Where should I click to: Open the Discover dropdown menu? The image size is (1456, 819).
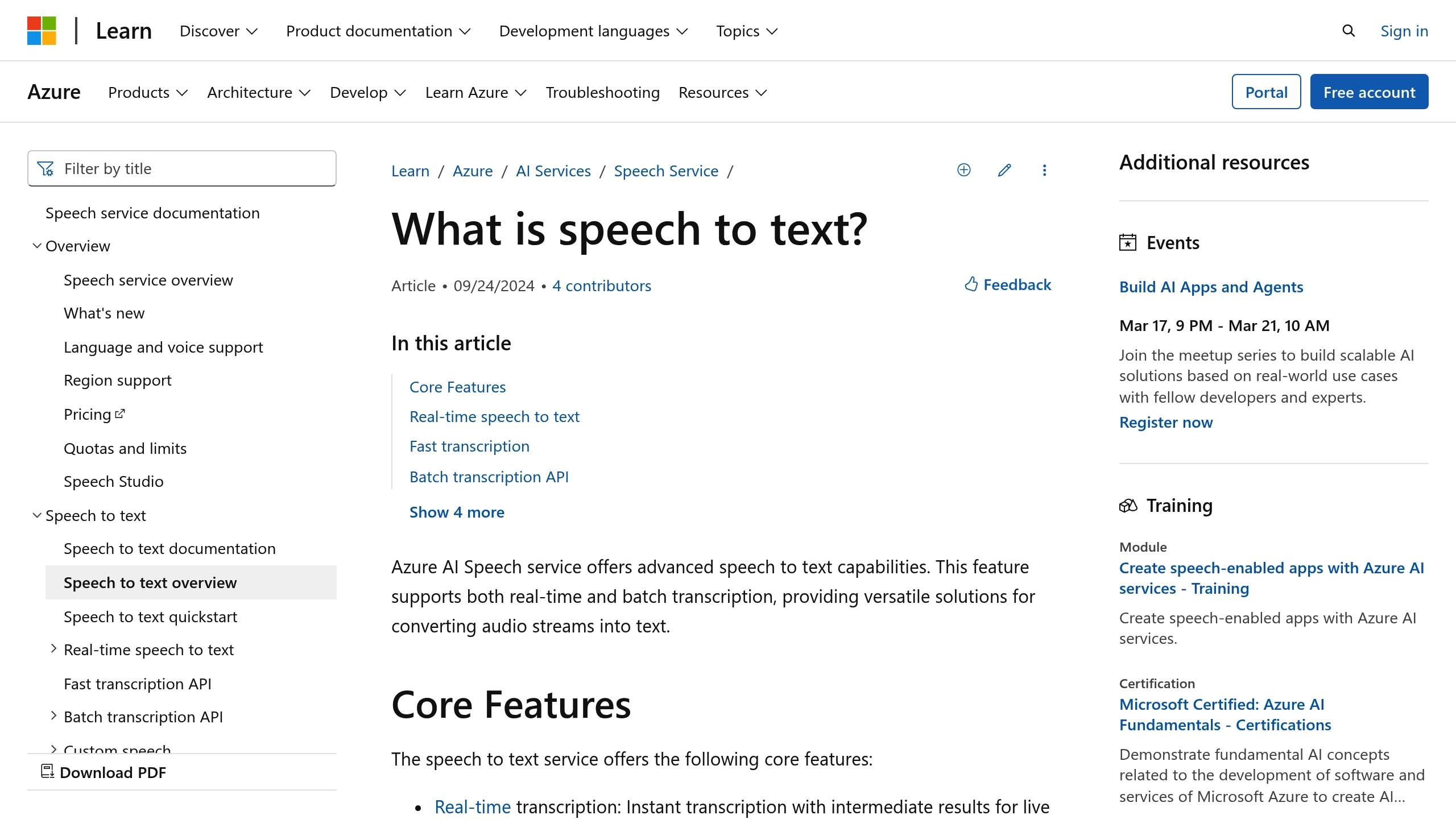coord(218,31)
